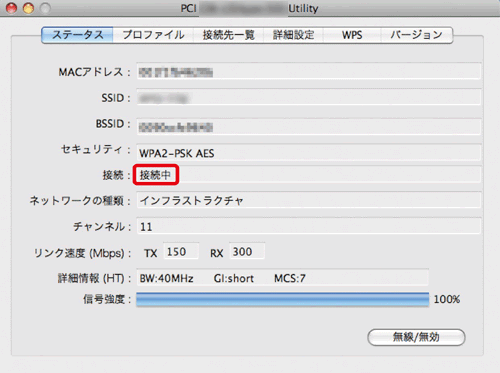Click the セキュリティ label
Image resolution: width=500 pixels, height=373 pixels.
[96, 149]
